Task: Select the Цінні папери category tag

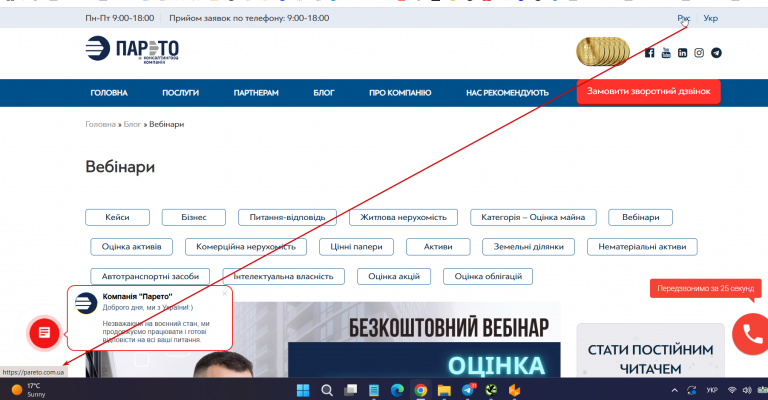Action: 357,247
